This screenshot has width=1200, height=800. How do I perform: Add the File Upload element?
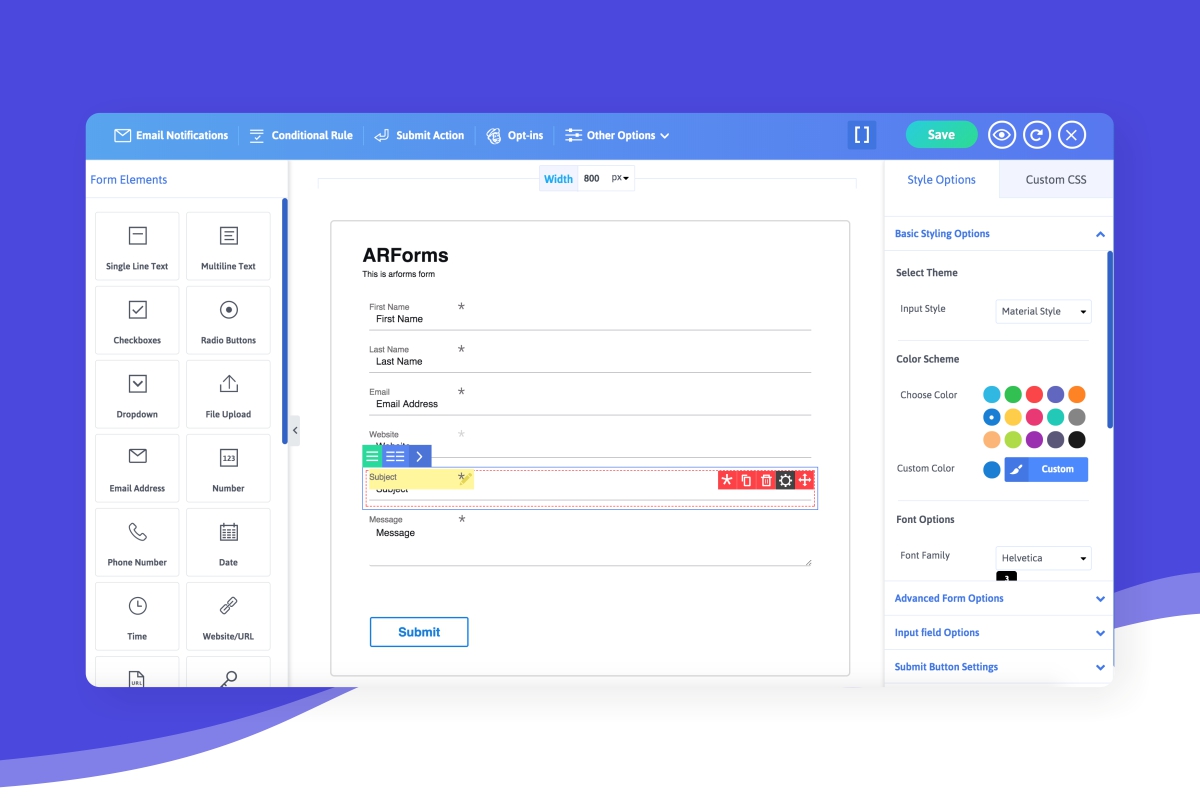[228, 394]
